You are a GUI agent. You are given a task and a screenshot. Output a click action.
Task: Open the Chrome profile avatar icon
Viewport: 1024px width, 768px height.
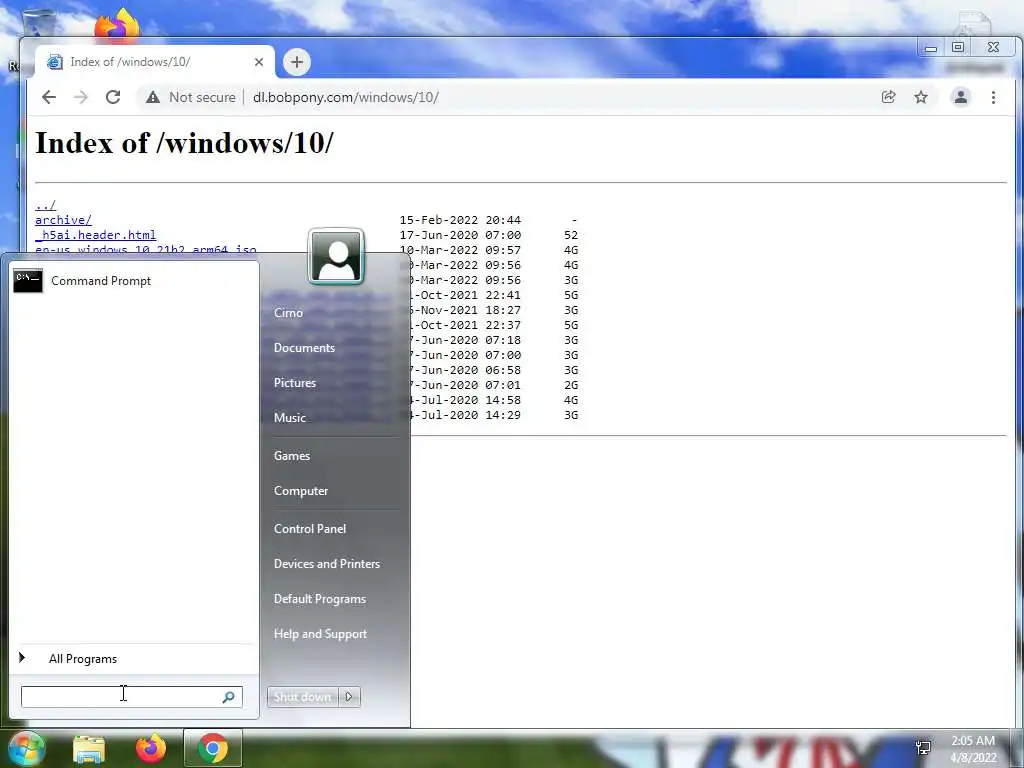961,97
